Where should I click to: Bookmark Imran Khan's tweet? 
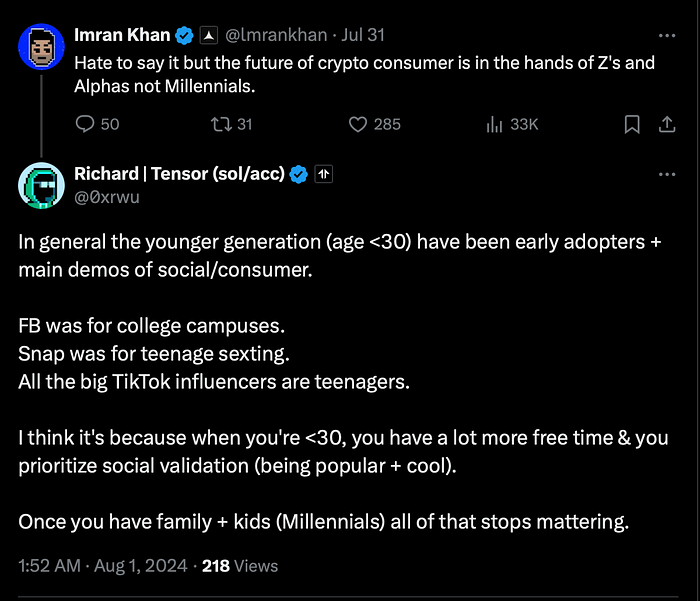tap(631, 124)
